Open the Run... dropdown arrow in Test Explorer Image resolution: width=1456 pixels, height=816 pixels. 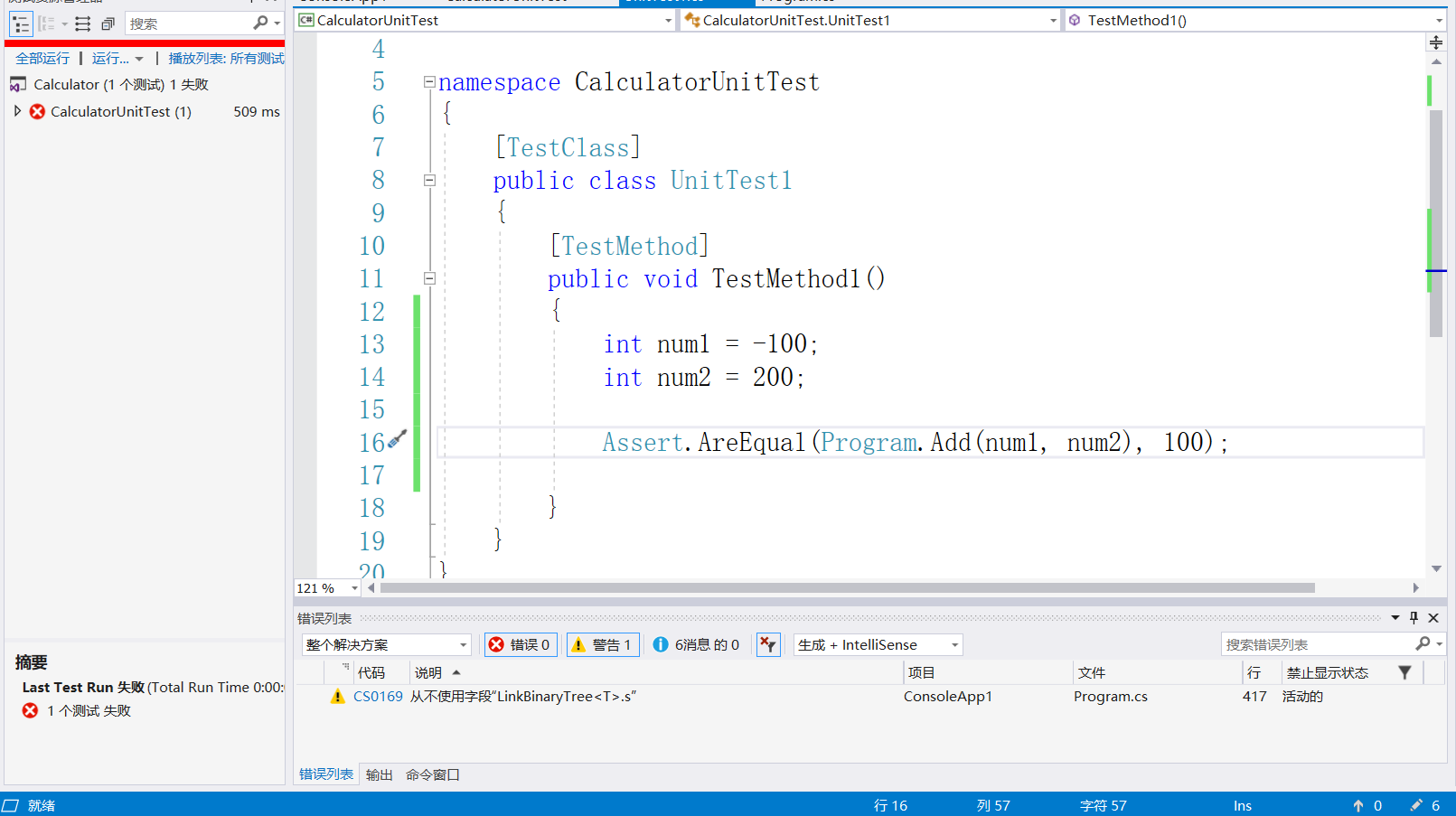[139, 59]
